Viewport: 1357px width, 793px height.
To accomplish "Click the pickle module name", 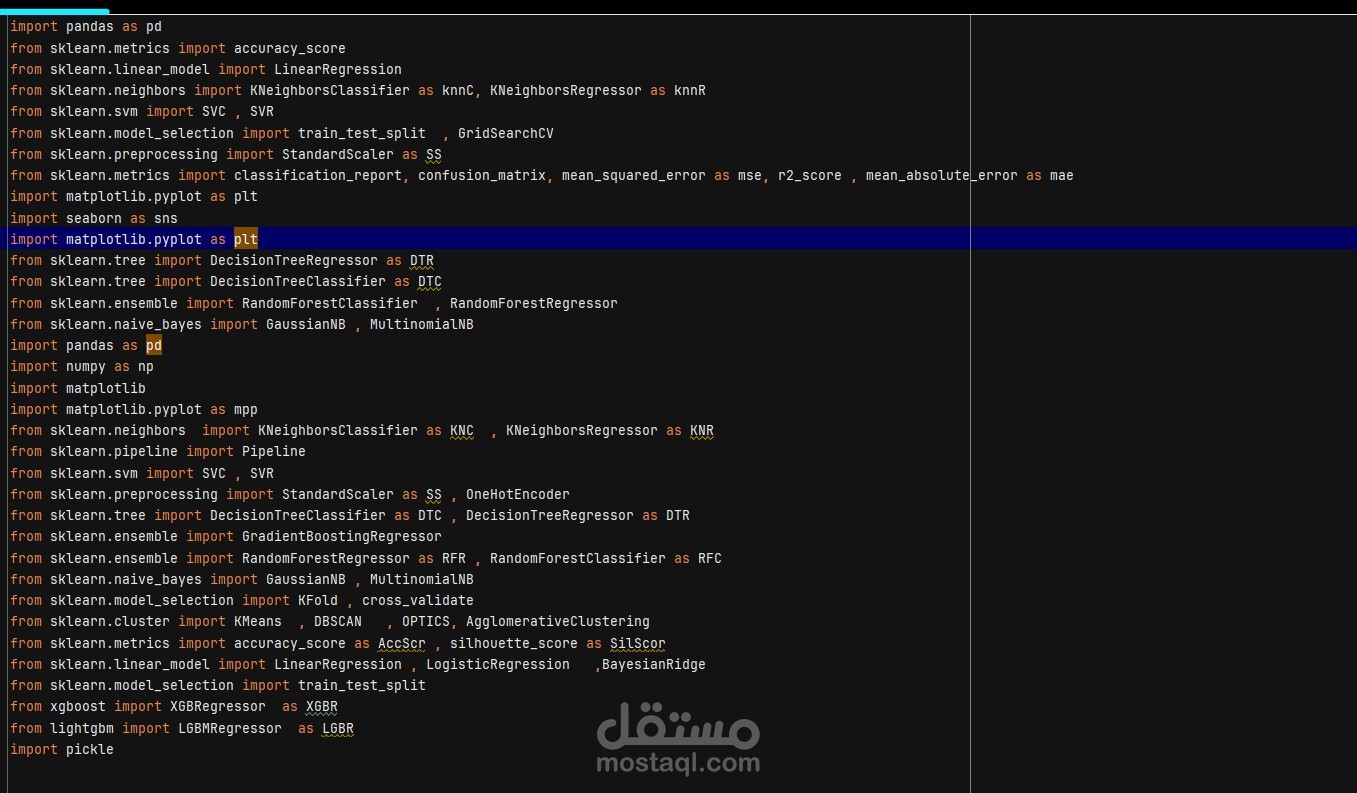I will click(90, 749).
